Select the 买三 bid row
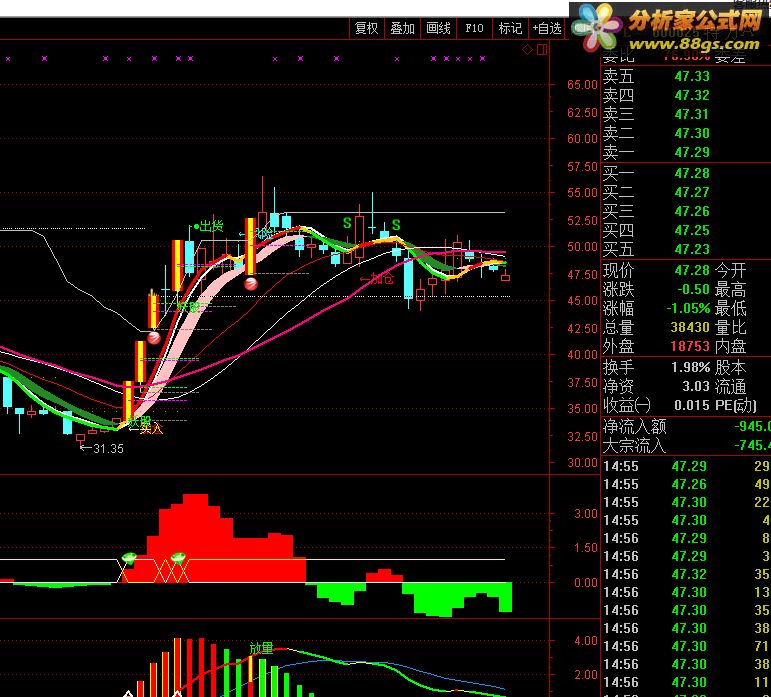 686,211
